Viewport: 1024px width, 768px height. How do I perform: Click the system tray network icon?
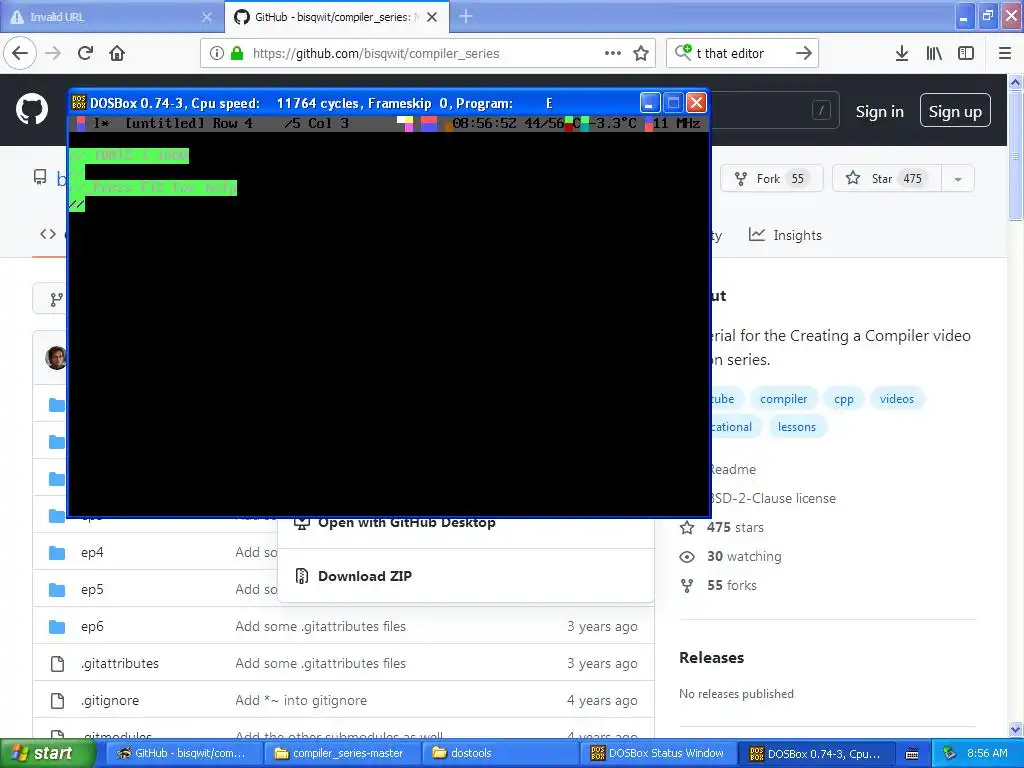pos(949,753)
